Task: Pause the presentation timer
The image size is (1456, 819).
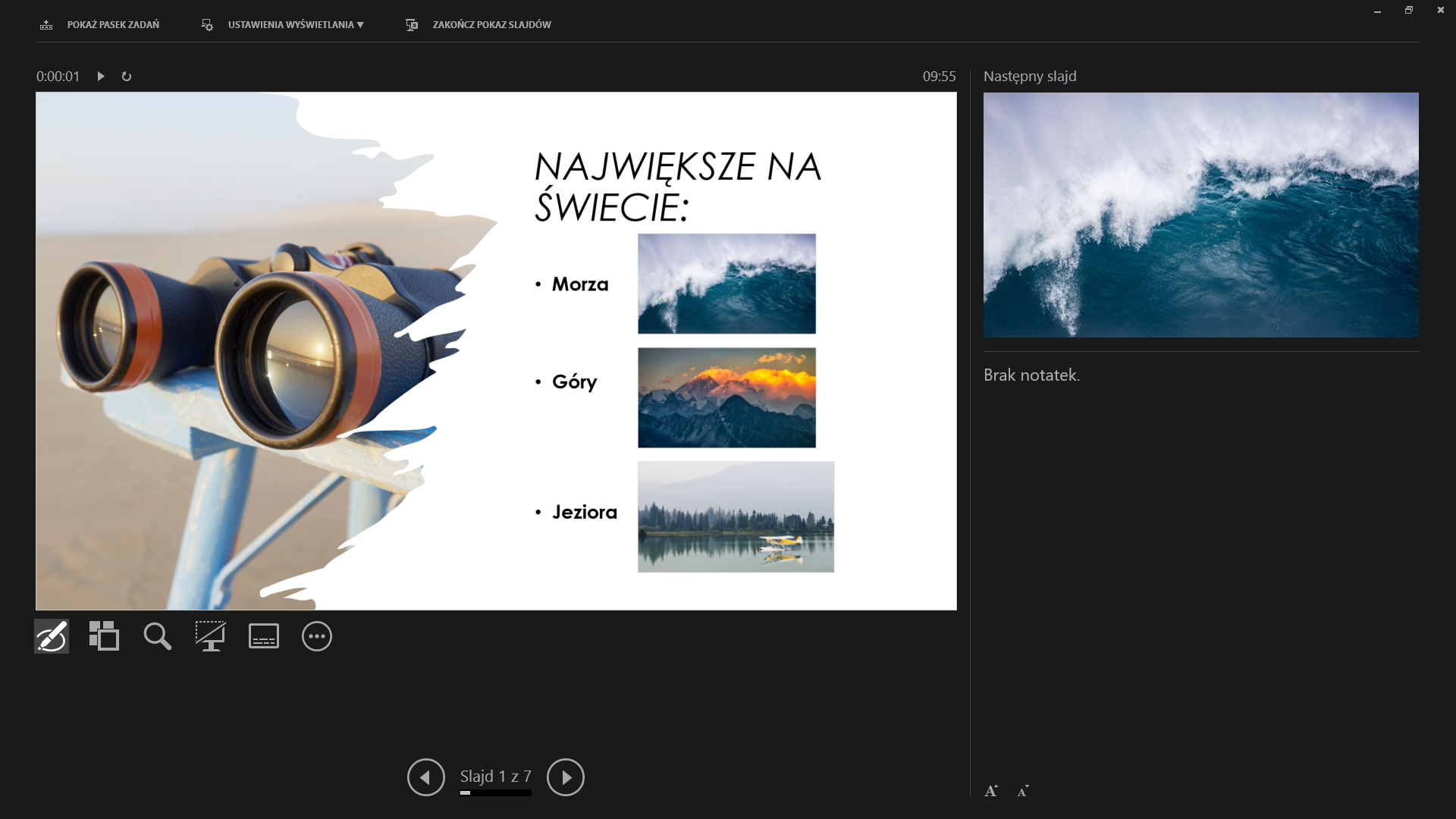Action: tap(100, 76)
